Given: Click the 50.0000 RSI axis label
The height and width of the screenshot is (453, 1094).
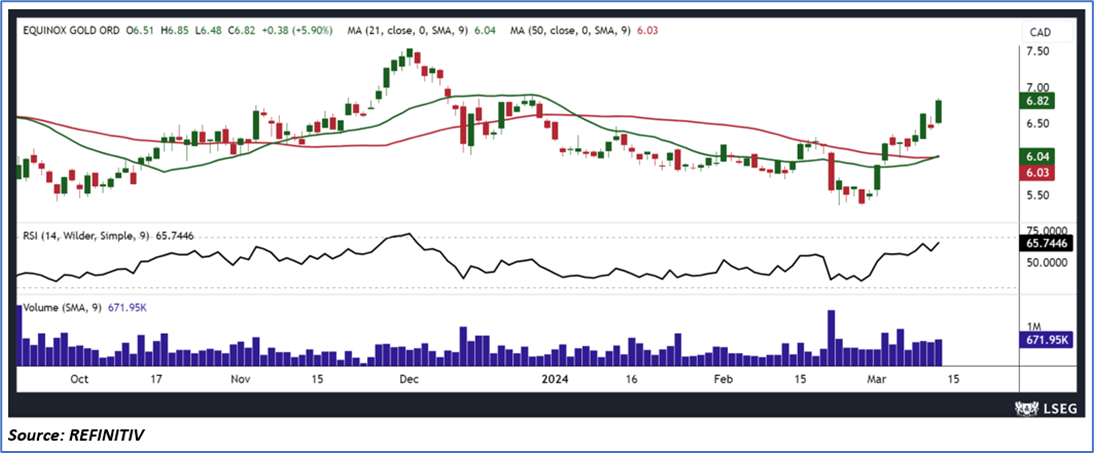Looking at the screenshot, I should [x=1045, y=262].
